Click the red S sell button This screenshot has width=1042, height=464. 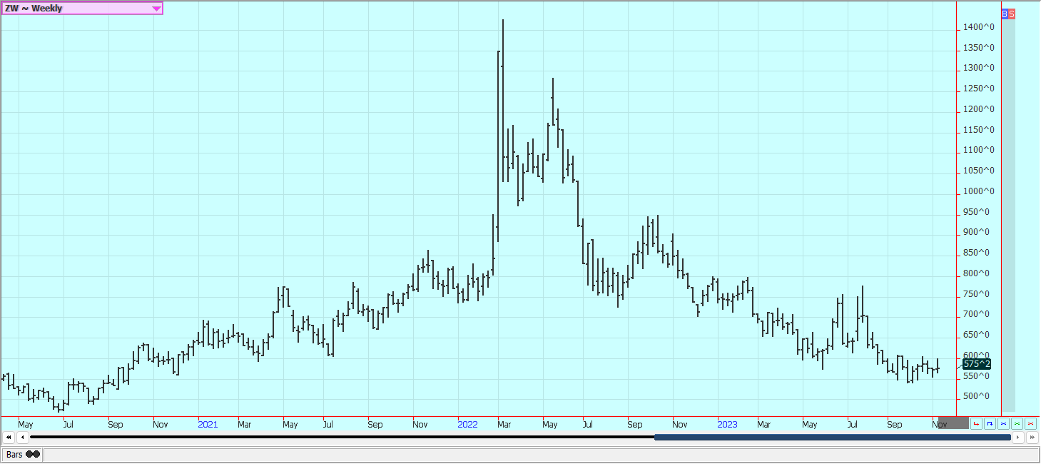tap(1012, 13)
